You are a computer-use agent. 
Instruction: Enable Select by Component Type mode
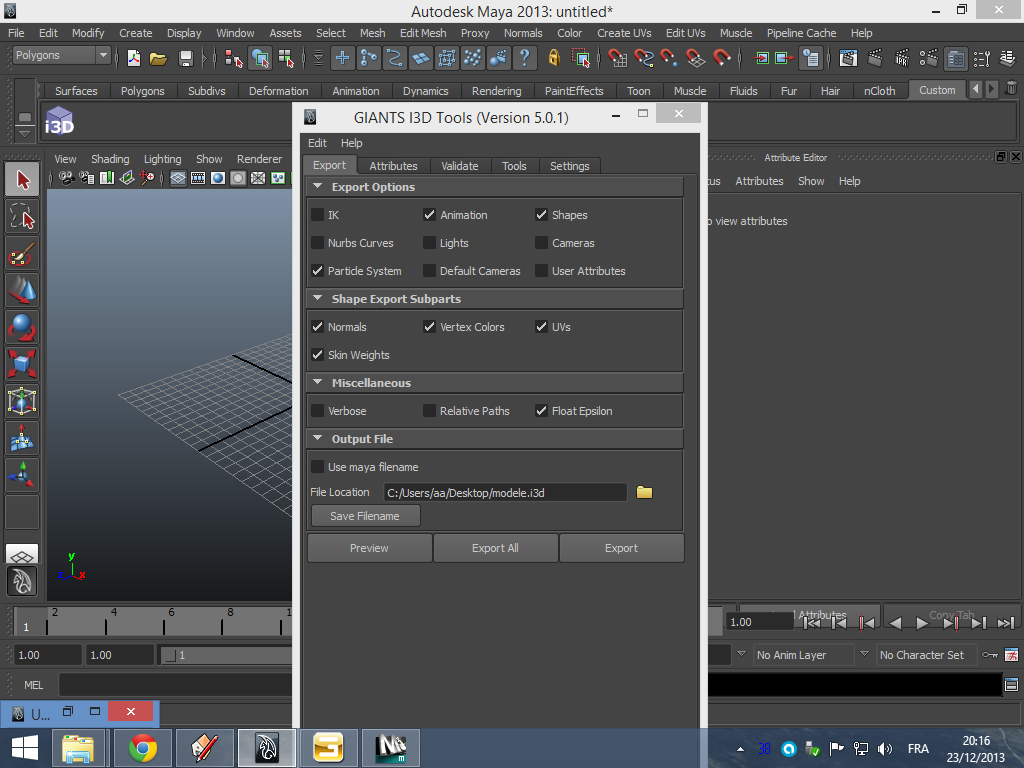click(x=286, y=58)
